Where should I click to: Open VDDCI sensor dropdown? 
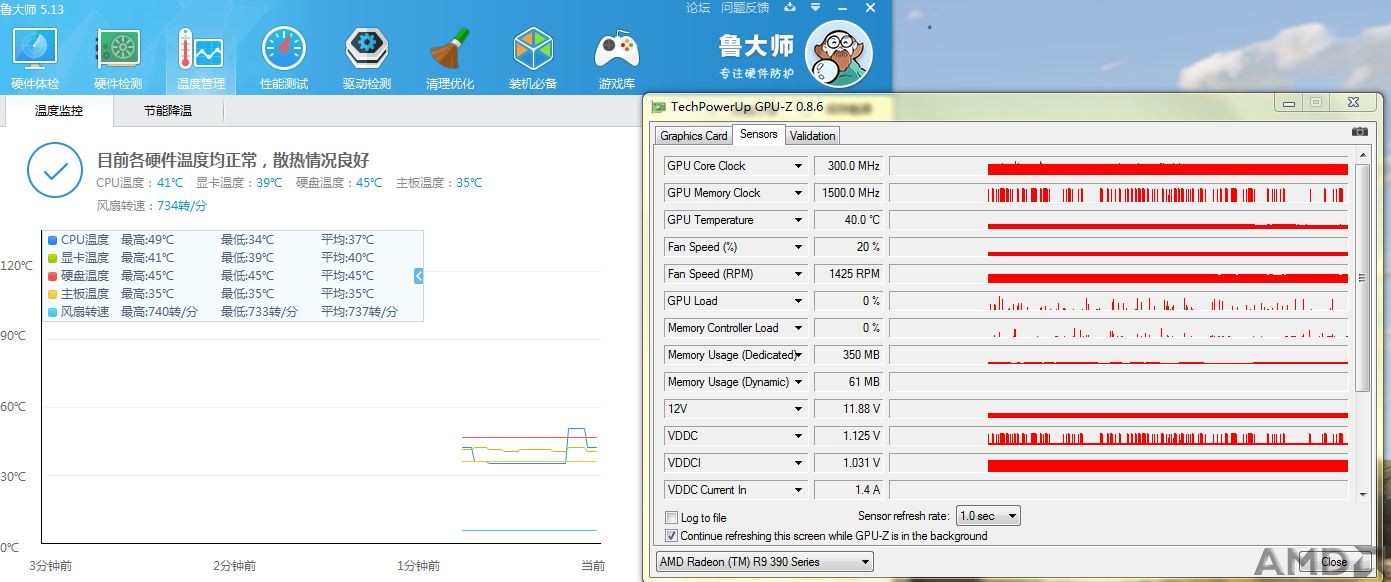point(798,463)
